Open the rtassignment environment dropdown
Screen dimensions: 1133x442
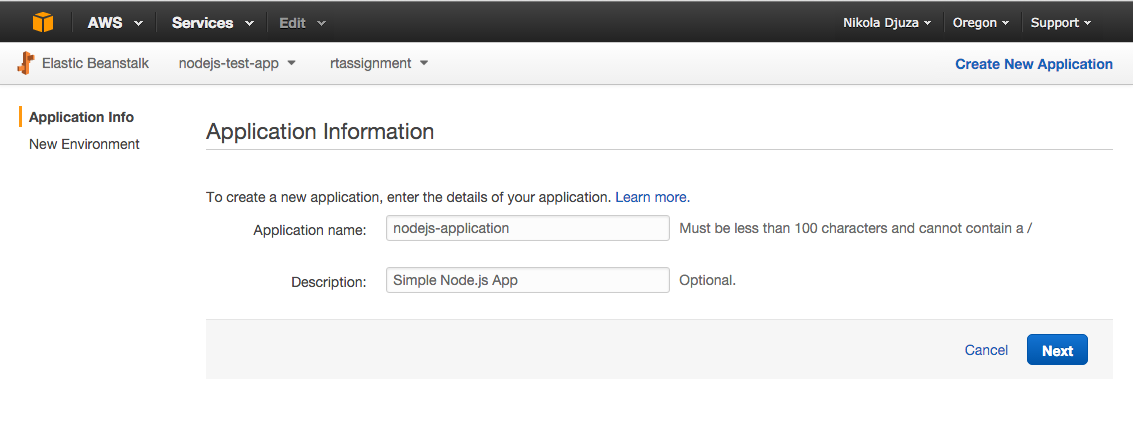click(x=379, y=64)
